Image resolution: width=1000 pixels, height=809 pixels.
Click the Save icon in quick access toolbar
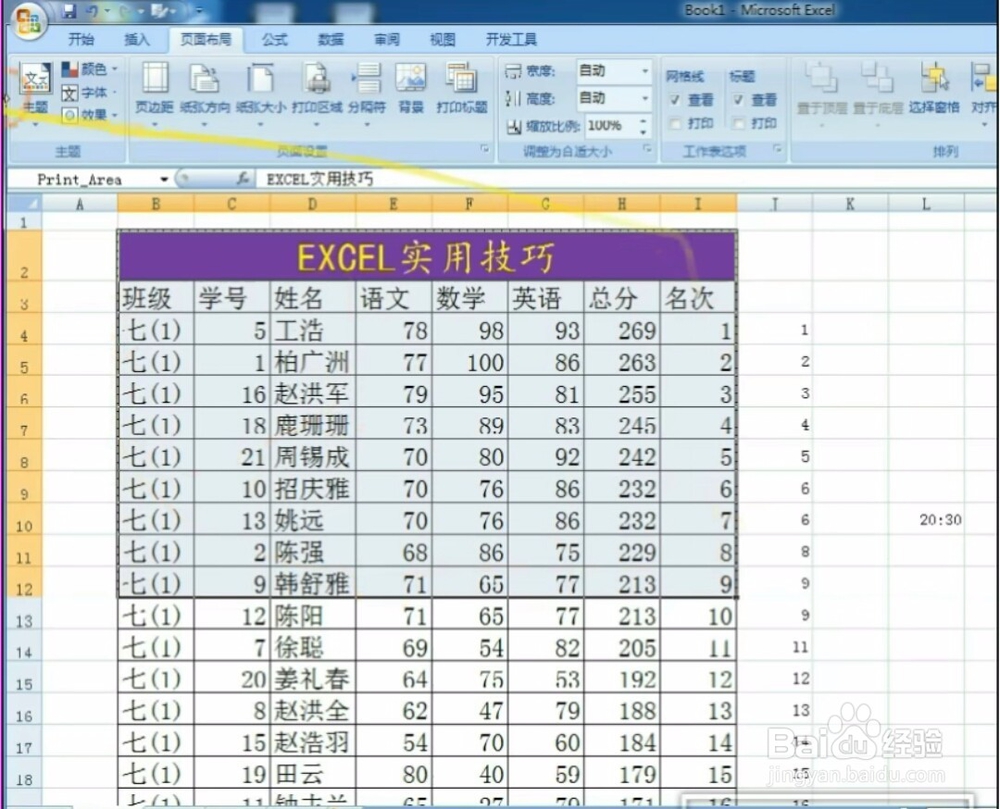[x=69, y=11]
